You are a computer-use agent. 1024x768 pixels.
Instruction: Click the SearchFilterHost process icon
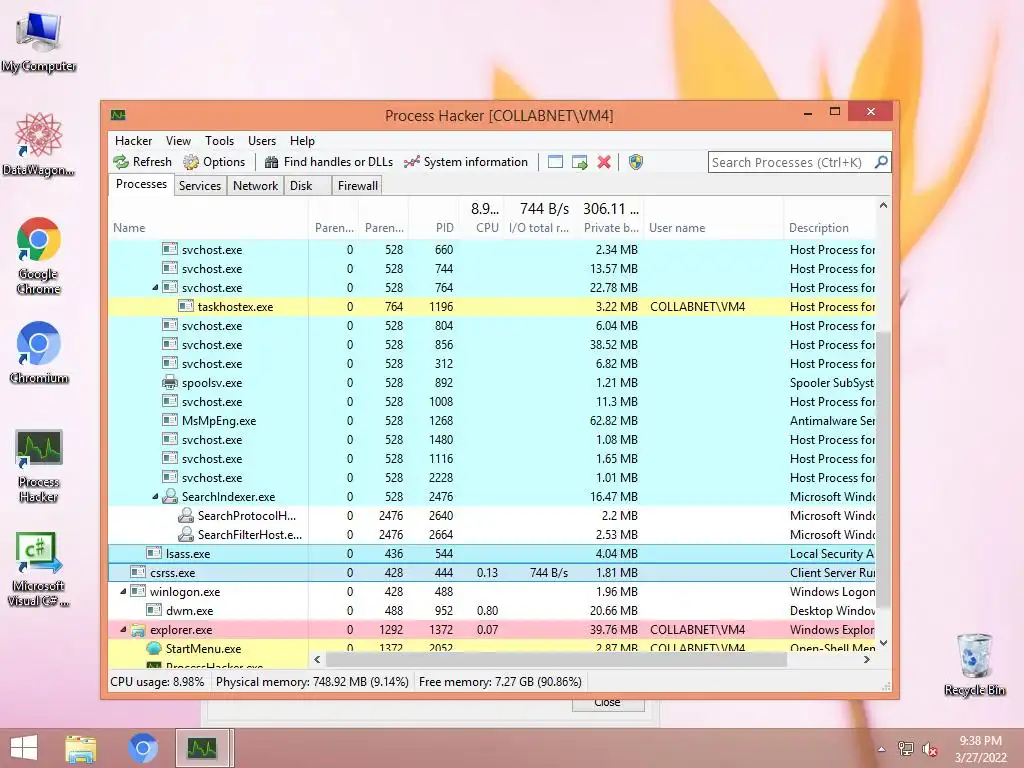point(186,534)
